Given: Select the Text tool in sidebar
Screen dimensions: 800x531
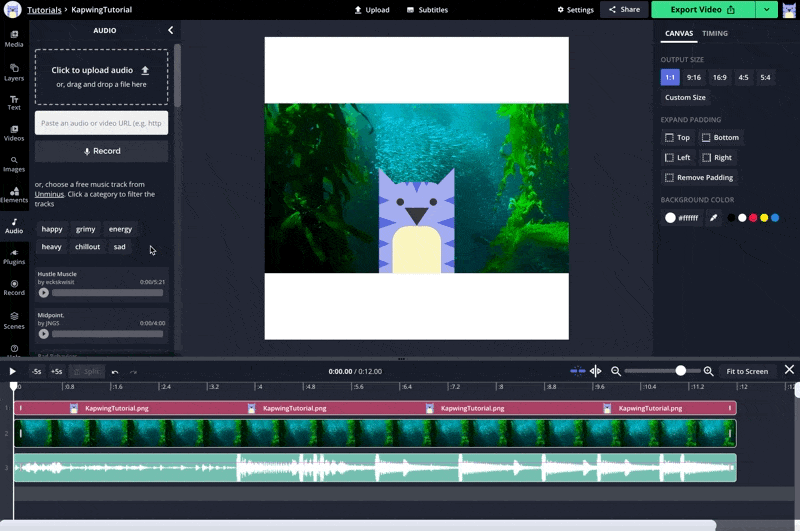Looking at the screenshot, I should (x=14, y=102).
